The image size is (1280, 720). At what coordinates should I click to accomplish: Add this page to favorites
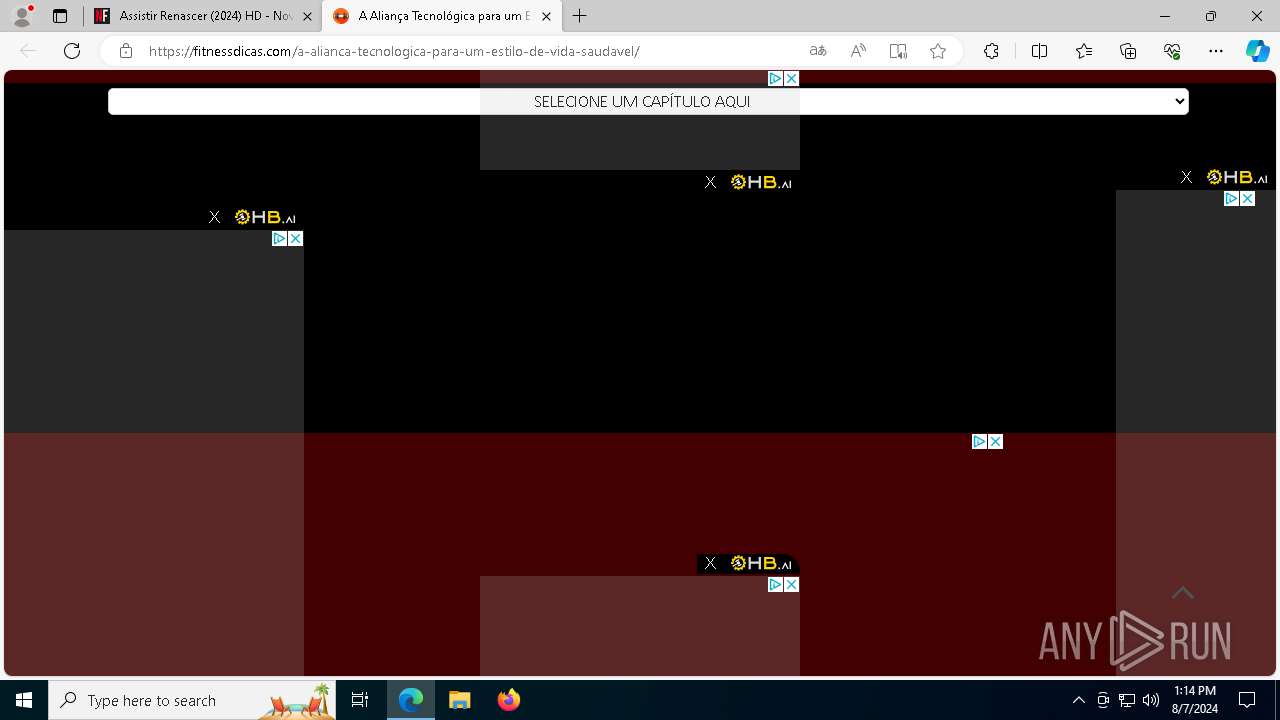938,51
